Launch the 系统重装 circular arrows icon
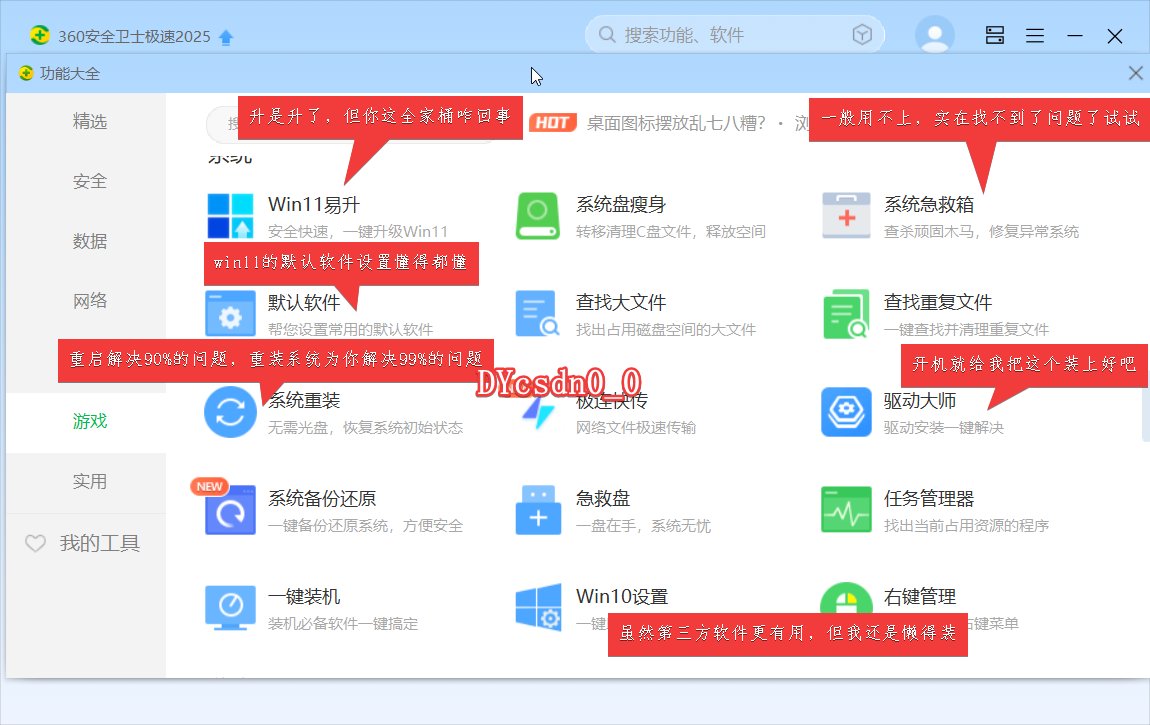1150x725 pixels. (230, 412)
